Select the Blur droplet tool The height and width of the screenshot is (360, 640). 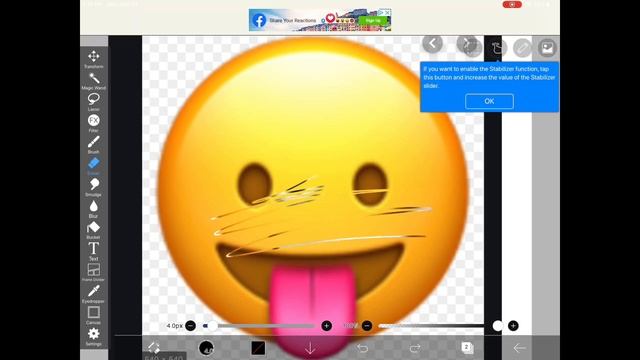93,209
